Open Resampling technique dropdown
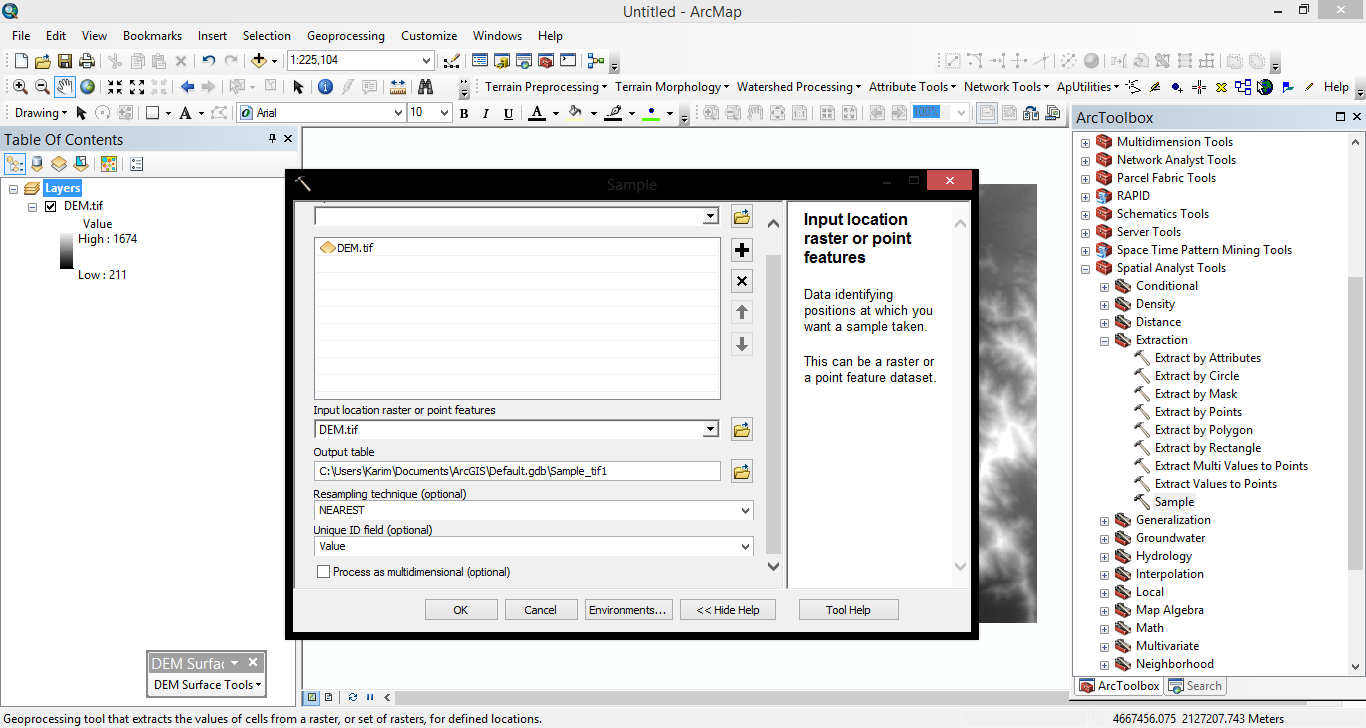1366x728 pixels. point(744,511)
